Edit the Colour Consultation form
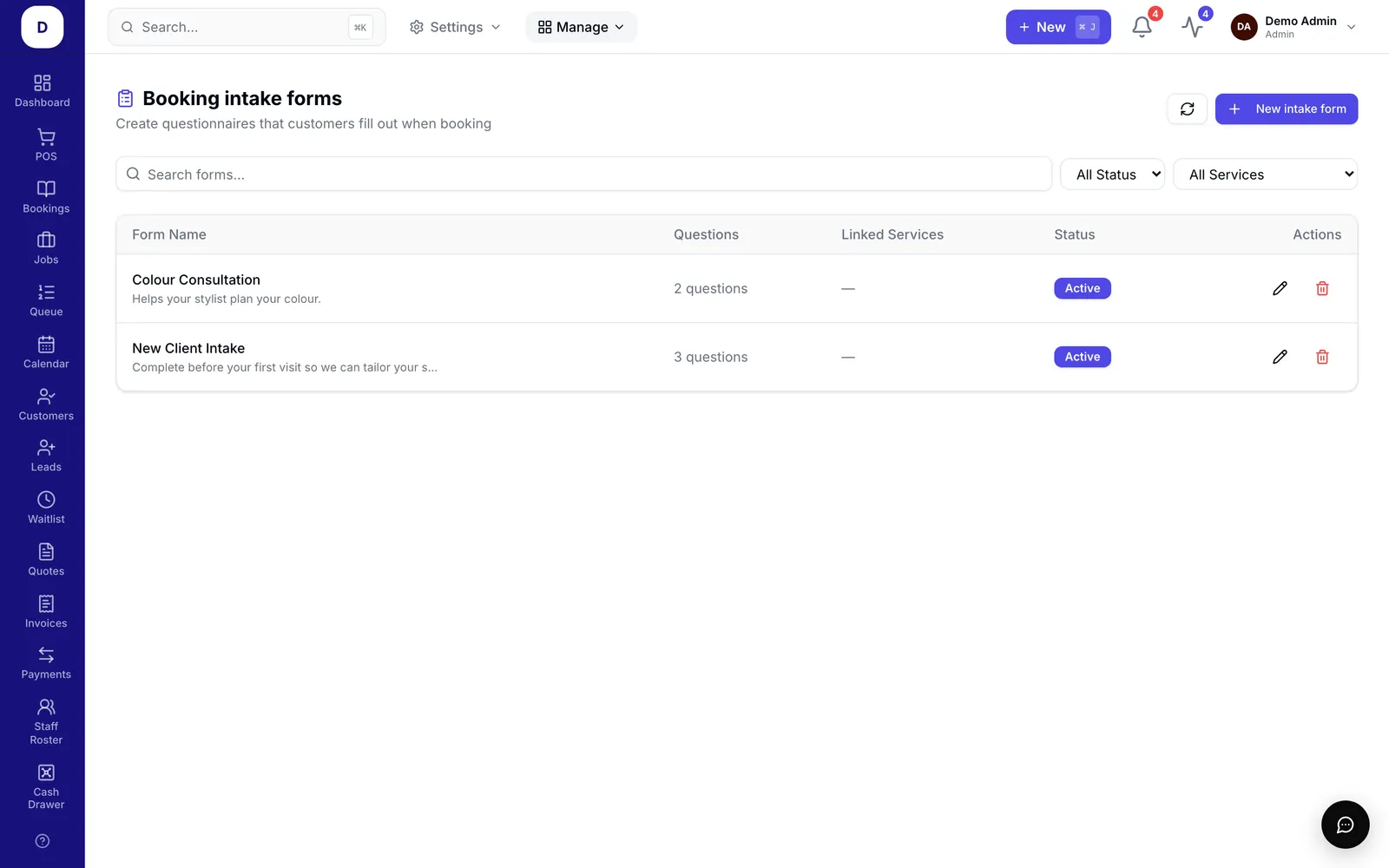This screenshot has width=1389, height=868. pos(1280,288)
